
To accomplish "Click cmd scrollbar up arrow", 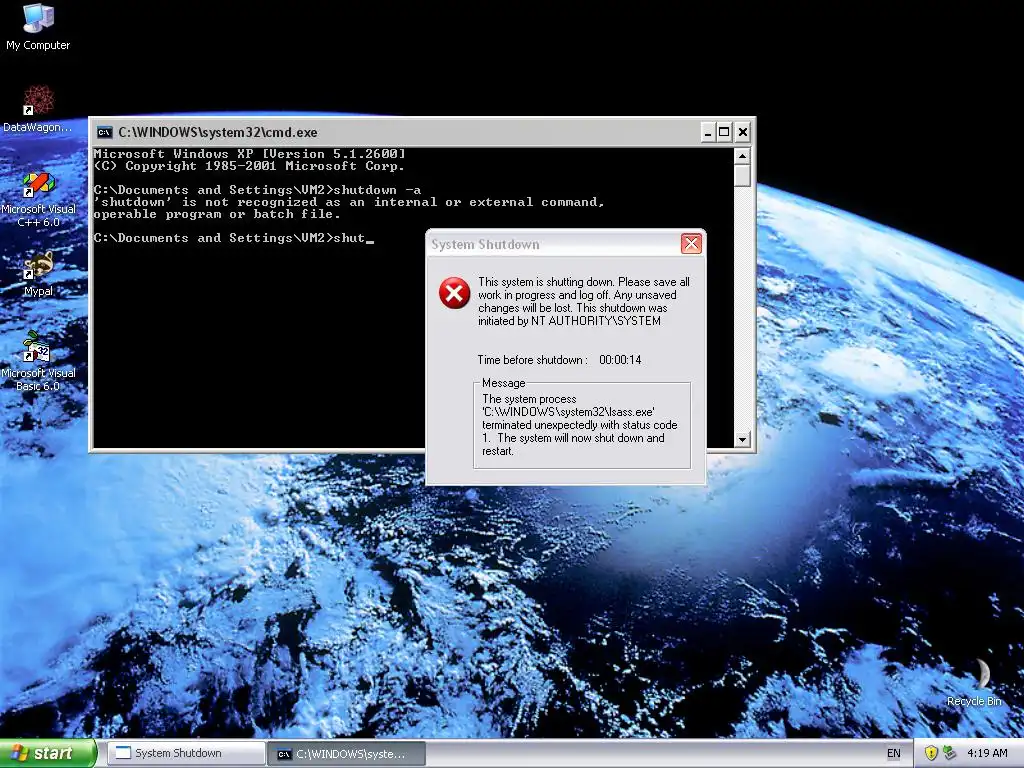I will point(742,156).
